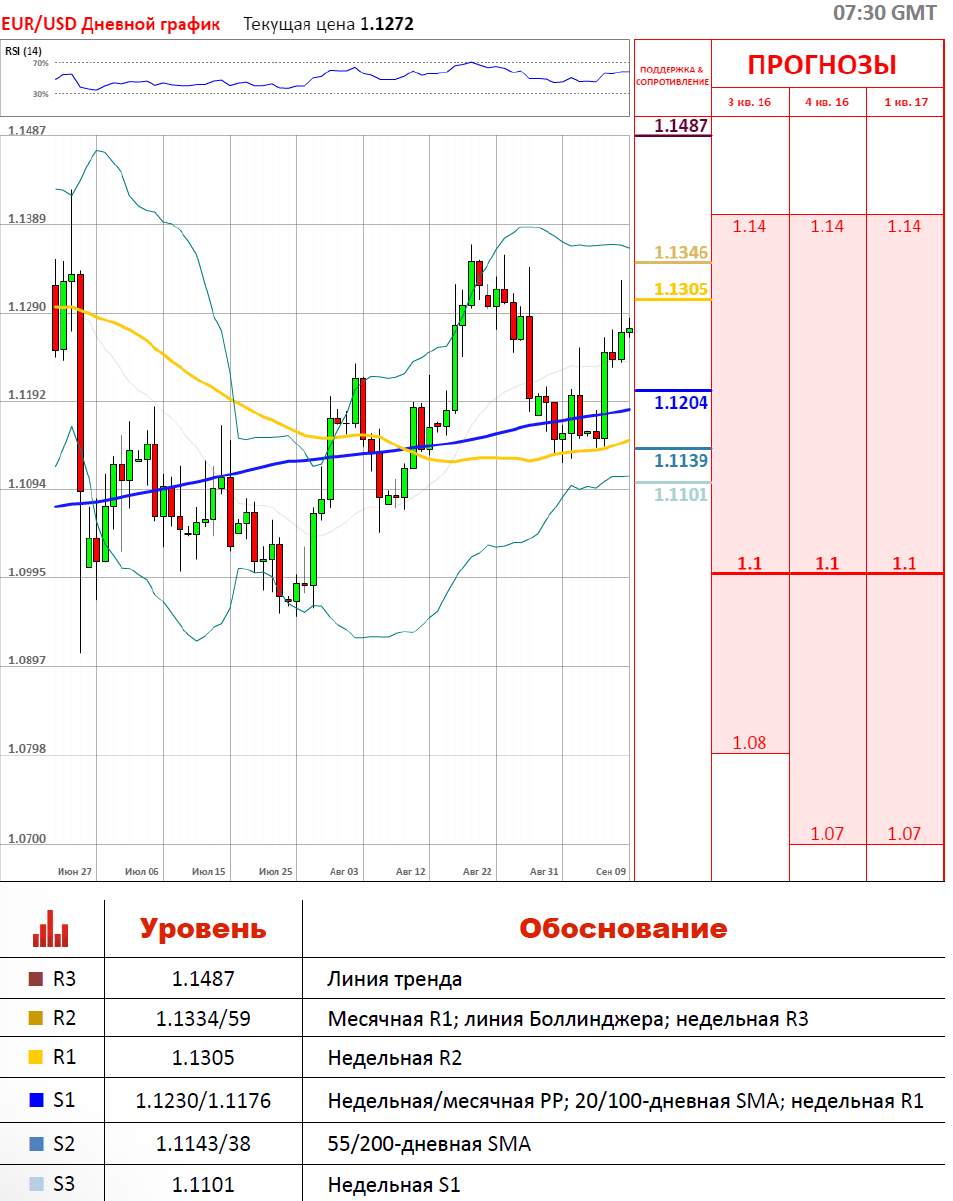Click the "Авг 22" date axis label
This screenshot has height=1201, width=953.
click(x=477, y=872)
